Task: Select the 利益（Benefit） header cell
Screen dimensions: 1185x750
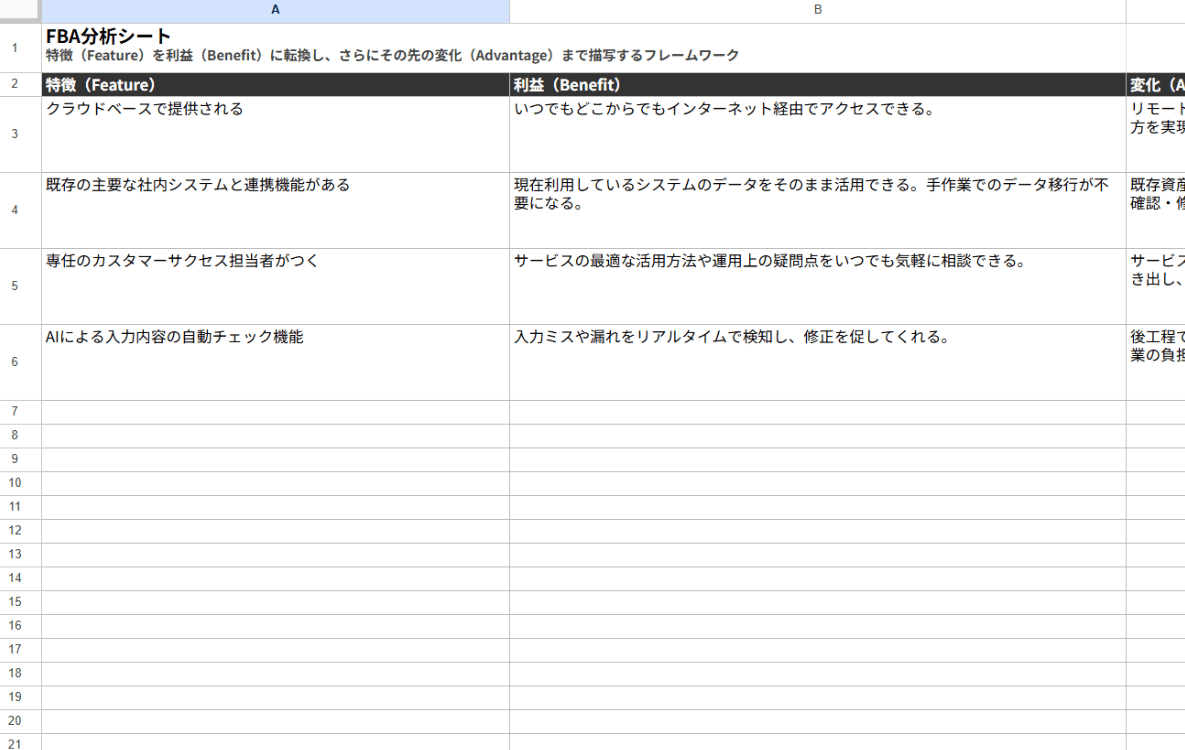Action: click(x=817, y=85)
